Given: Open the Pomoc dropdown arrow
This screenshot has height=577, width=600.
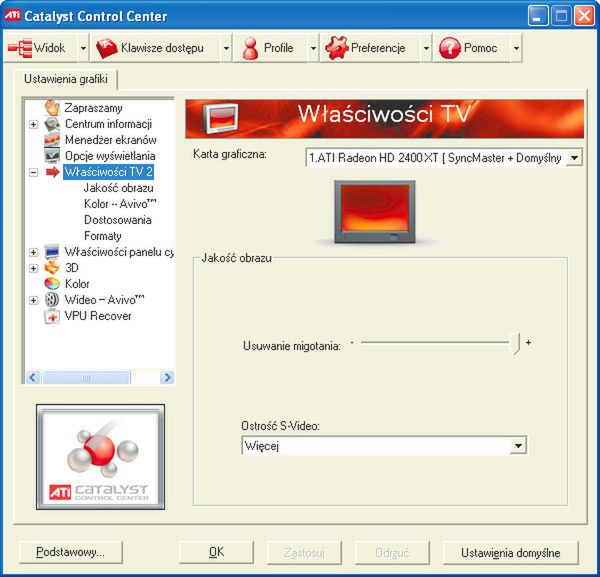Looking at the screenshot, I should 516,48.
